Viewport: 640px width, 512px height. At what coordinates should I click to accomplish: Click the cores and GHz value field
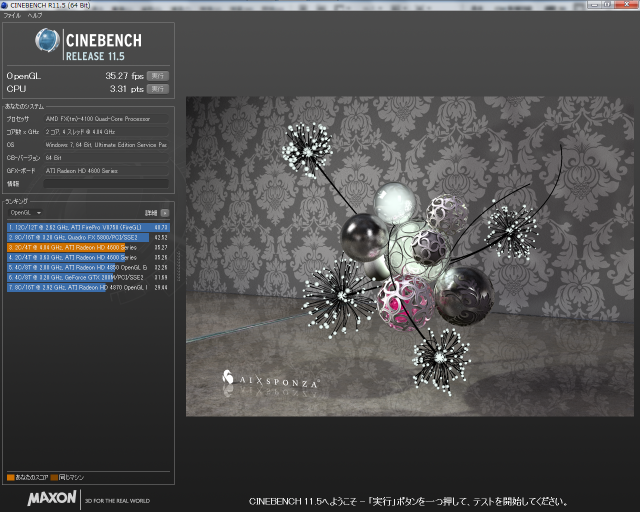(x=106, y=132)
